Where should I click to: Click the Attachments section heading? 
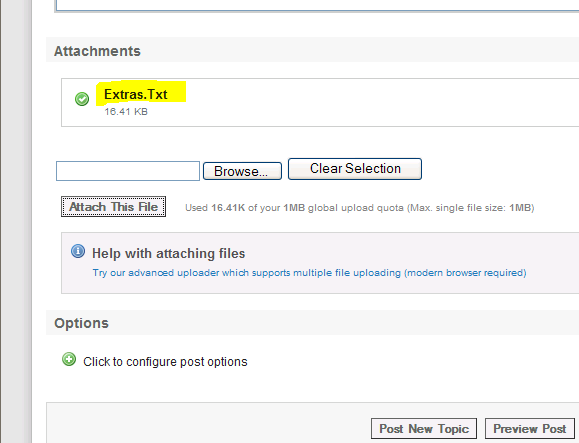point(97,51)
